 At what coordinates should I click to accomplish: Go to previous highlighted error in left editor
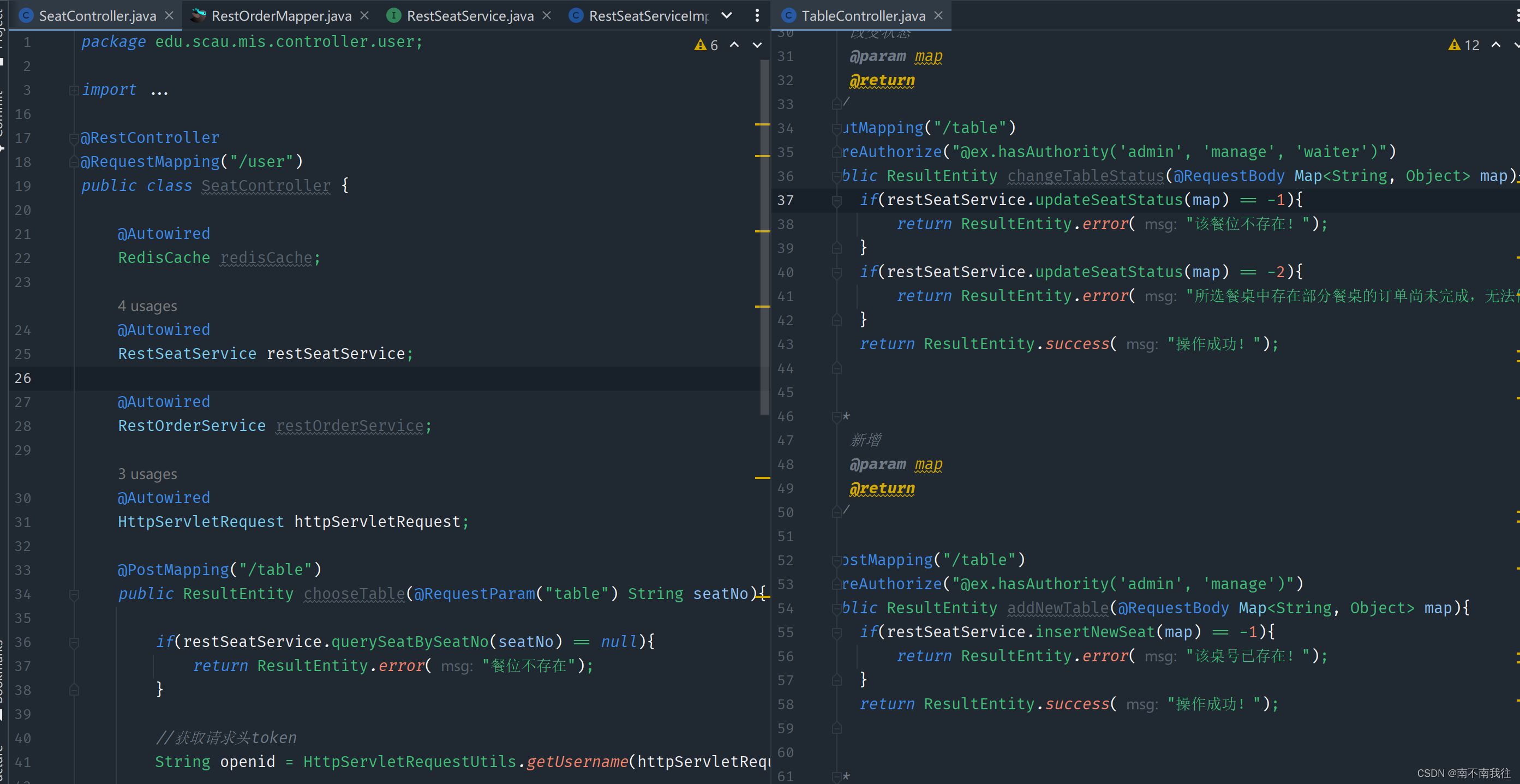coord(734,45)
